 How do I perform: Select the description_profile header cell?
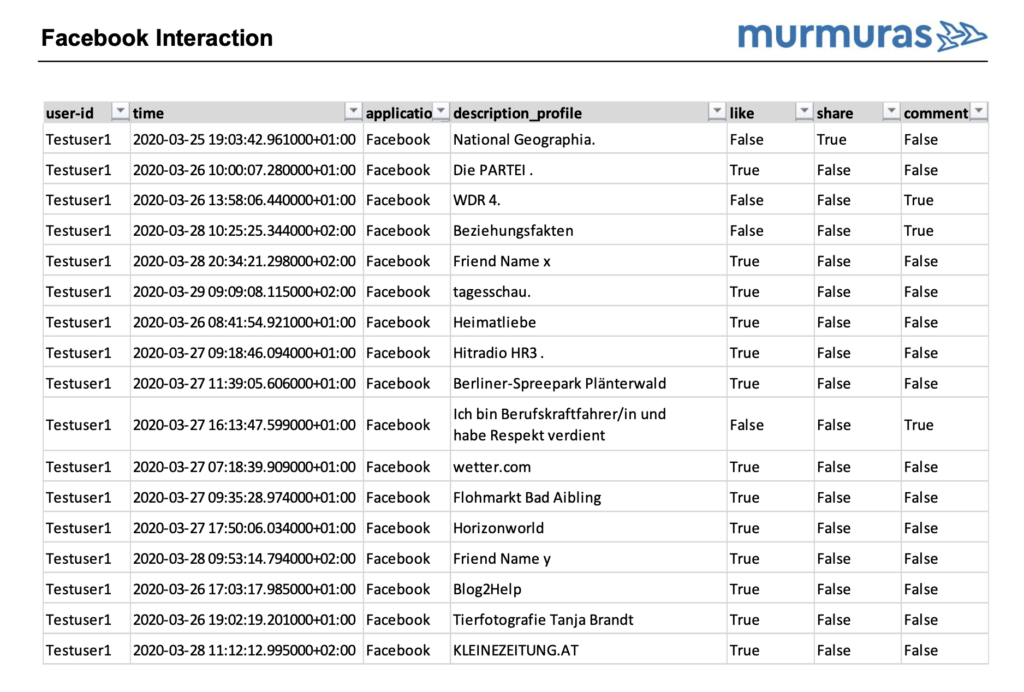tap(580, 113)
